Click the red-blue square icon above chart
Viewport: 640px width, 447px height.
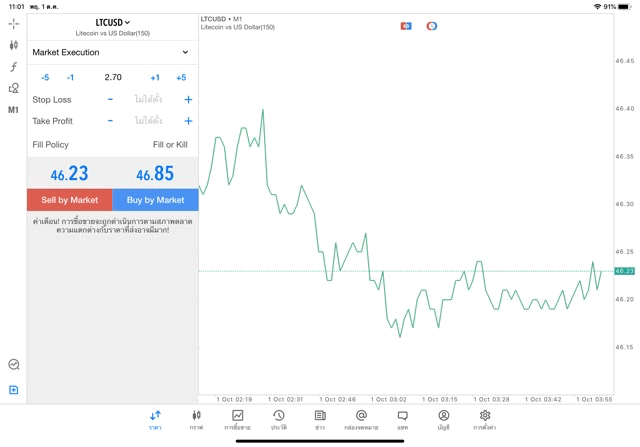coord(406,26)
